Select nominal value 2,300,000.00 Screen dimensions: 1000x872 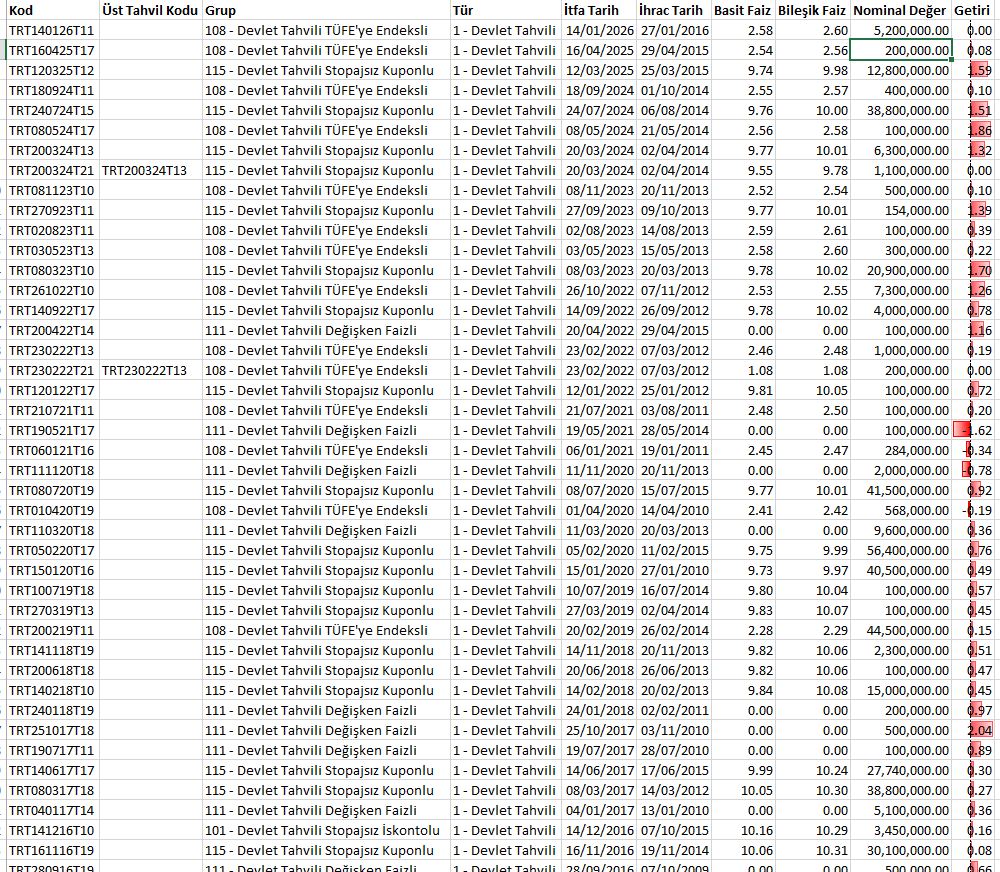click(901, 651)
